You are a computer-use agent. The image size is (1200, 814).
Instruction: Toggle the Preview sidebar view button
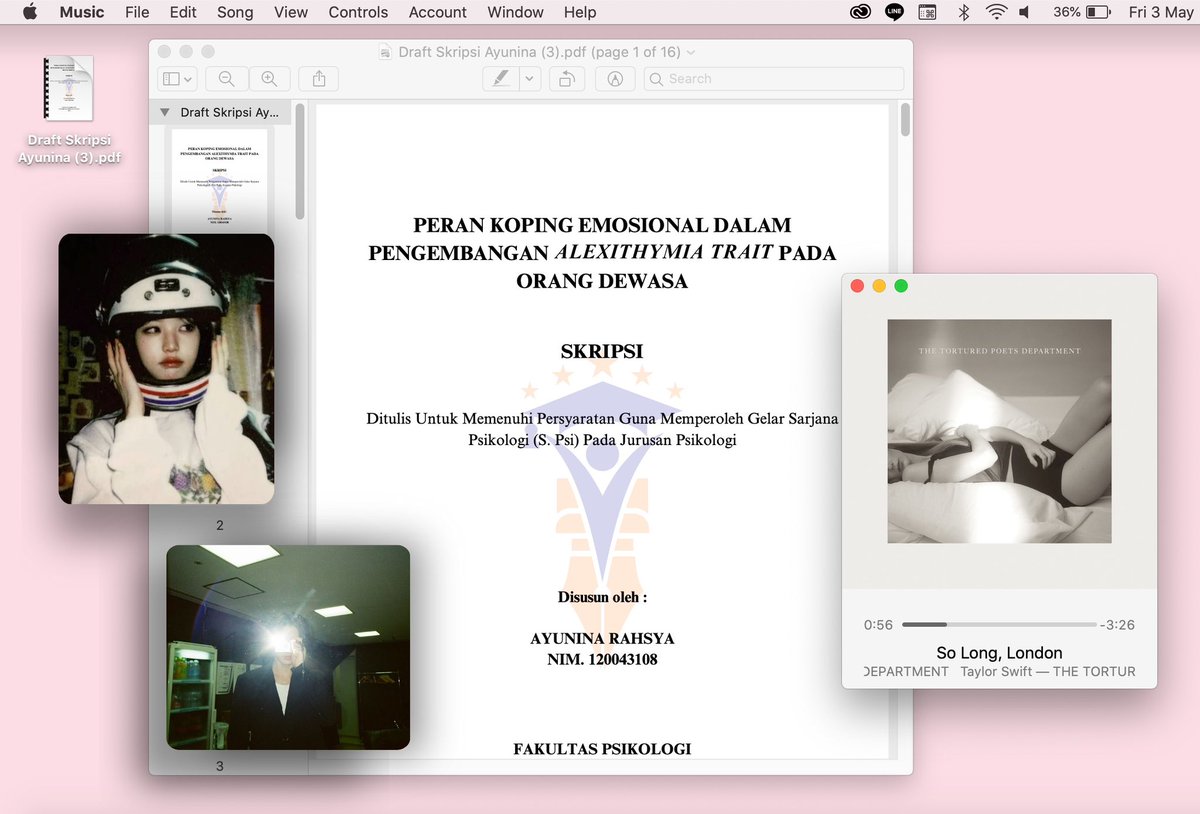[x=178, y=78]
